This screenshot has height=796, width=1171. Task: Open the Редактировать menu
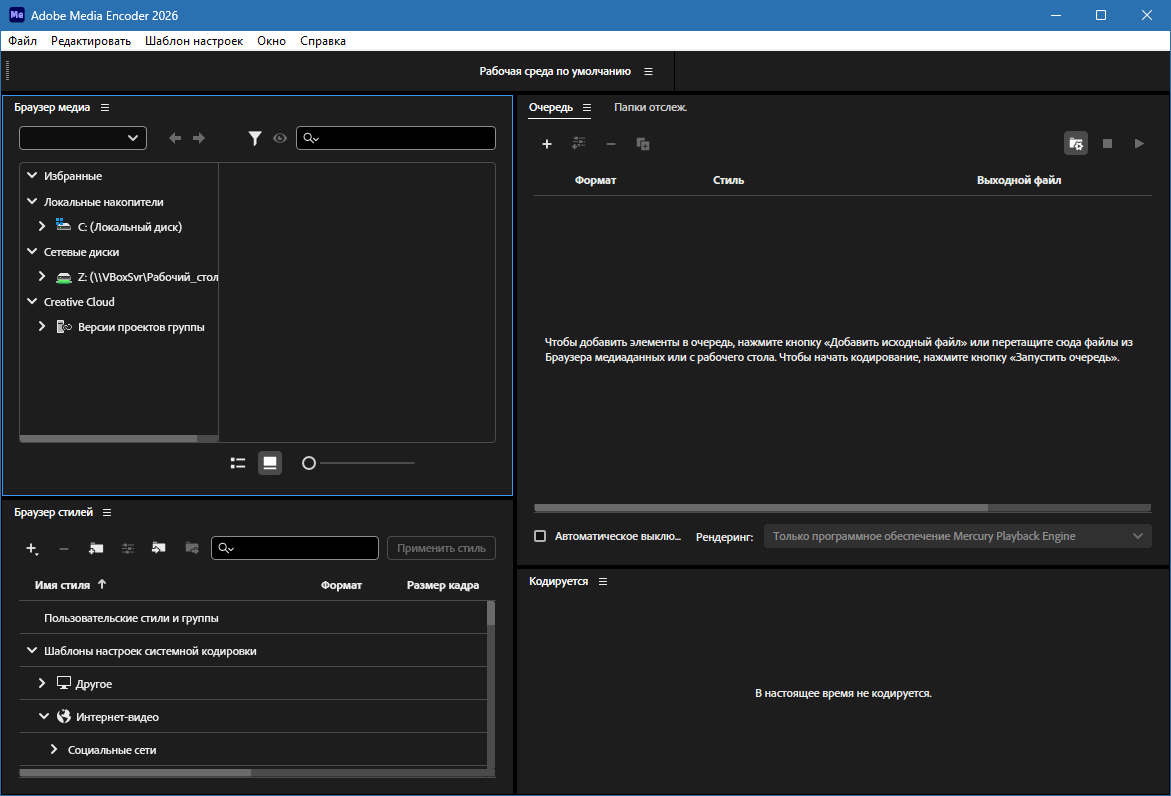click(91, 41)
